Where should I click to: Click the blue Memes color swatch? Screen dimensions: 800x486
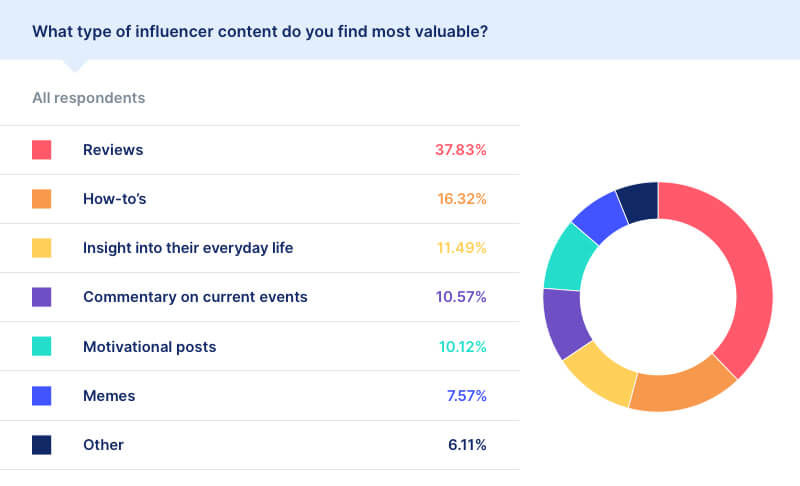point(41,396)
